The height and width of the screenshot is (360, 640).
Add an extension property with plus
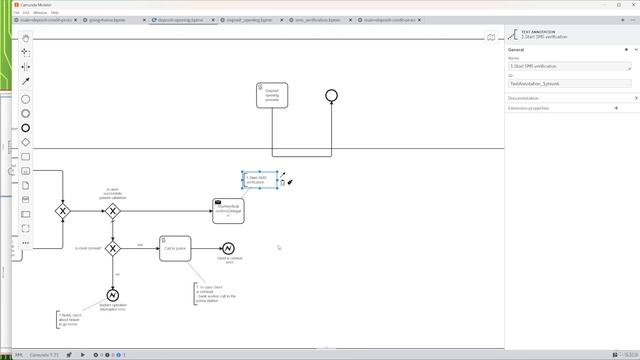[x=616, y=108]
